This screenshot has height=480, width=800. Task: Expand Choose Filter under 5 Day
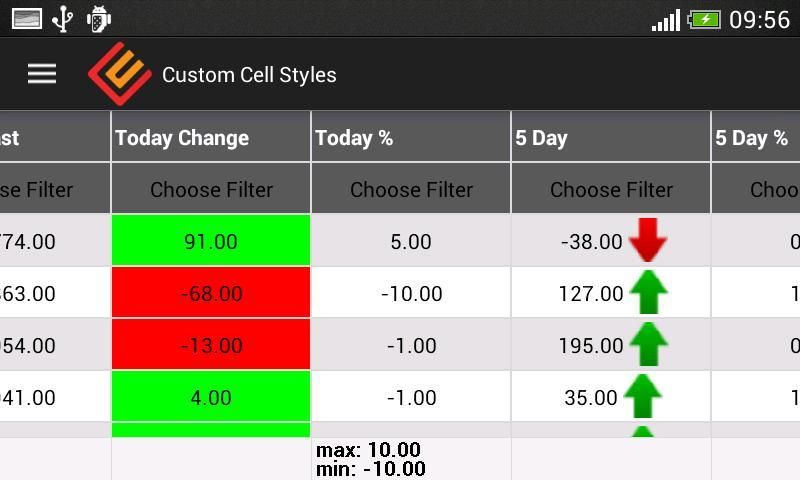[x=611, y=189]
